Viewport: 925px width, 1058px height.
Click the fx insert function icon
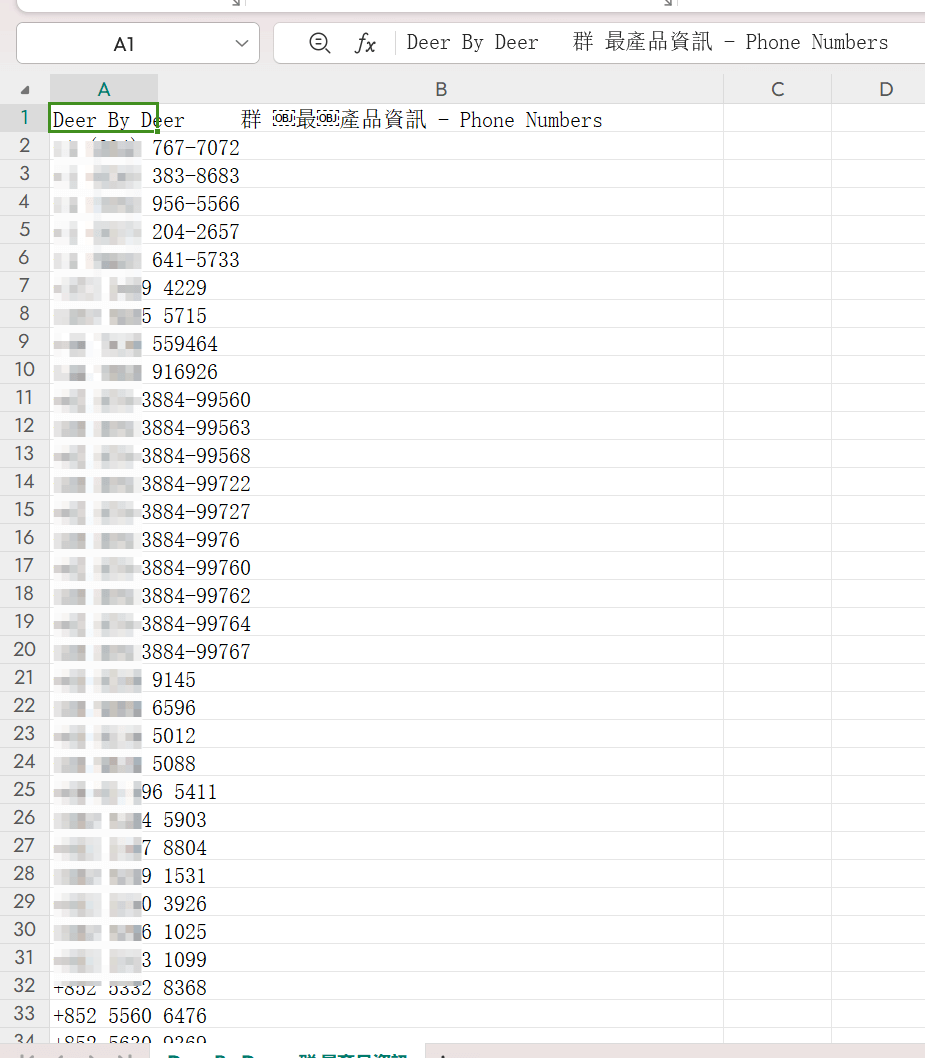[365, 43]
